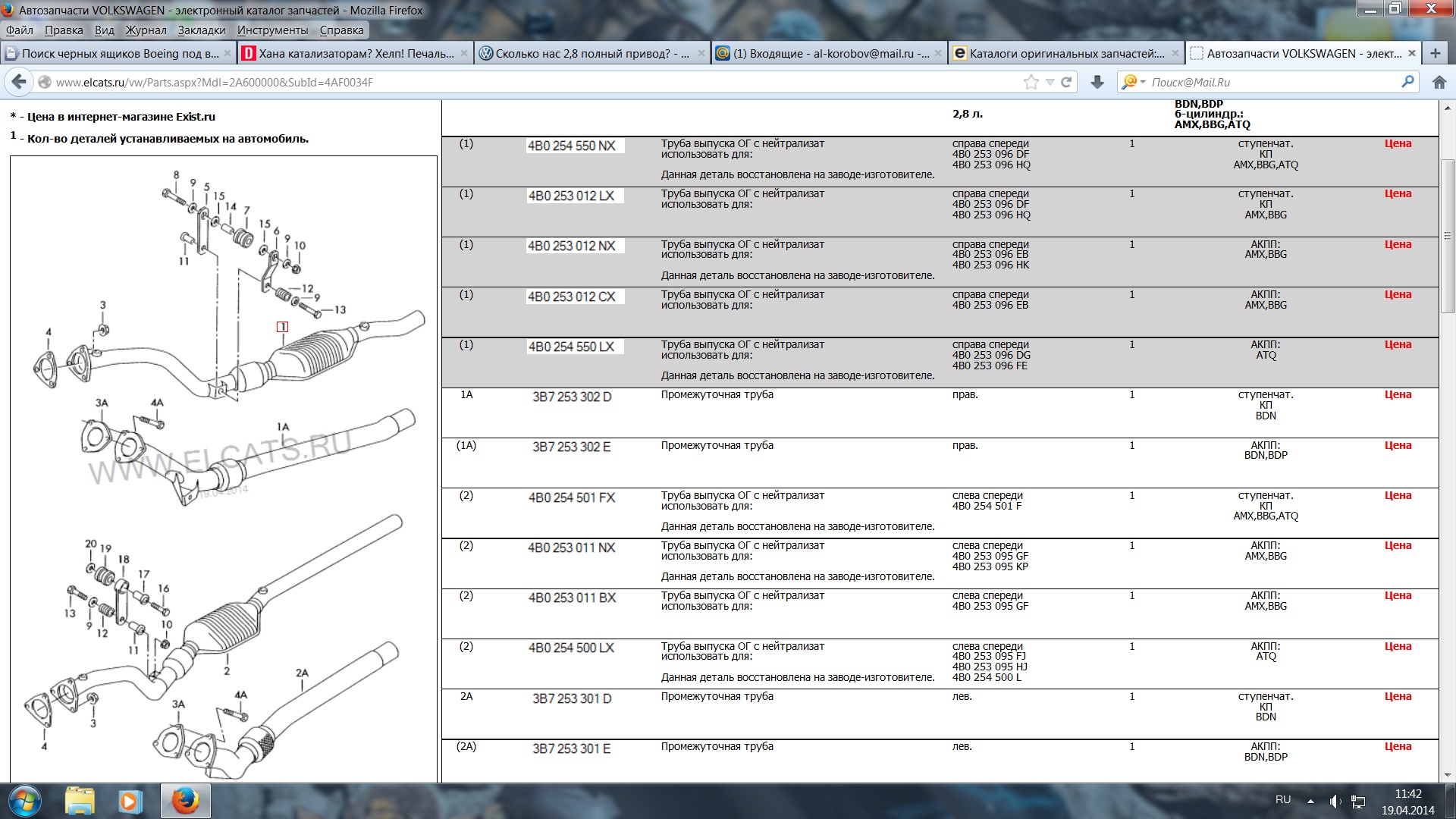The image size is (1456, 819).
Task: Switch to the Входящие mail tab
Action: click(830, 53)
